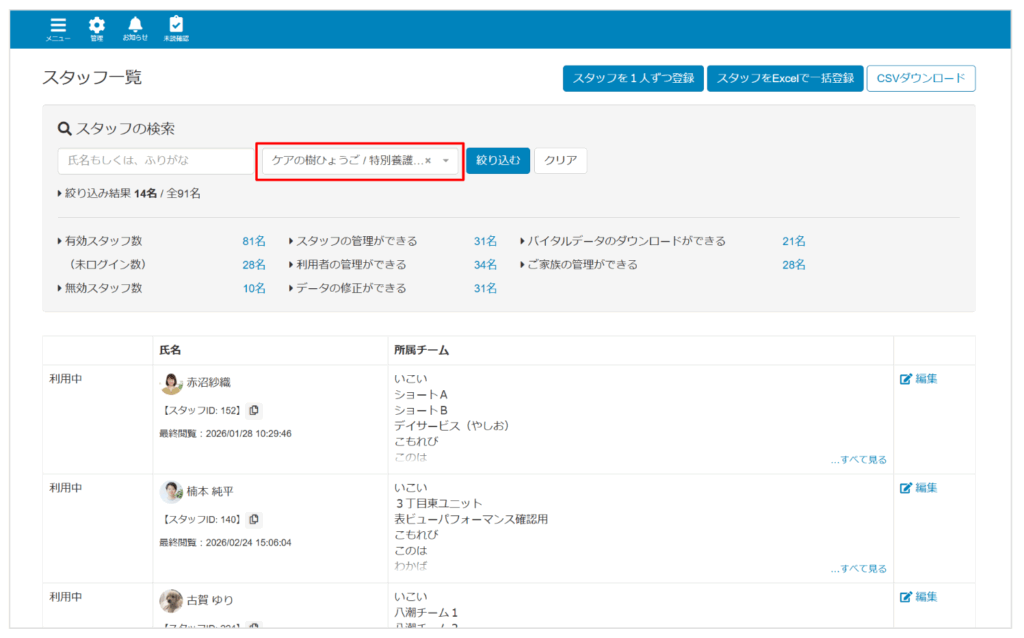Copy staff ID 152 with copy icon

tap(254, 410)
